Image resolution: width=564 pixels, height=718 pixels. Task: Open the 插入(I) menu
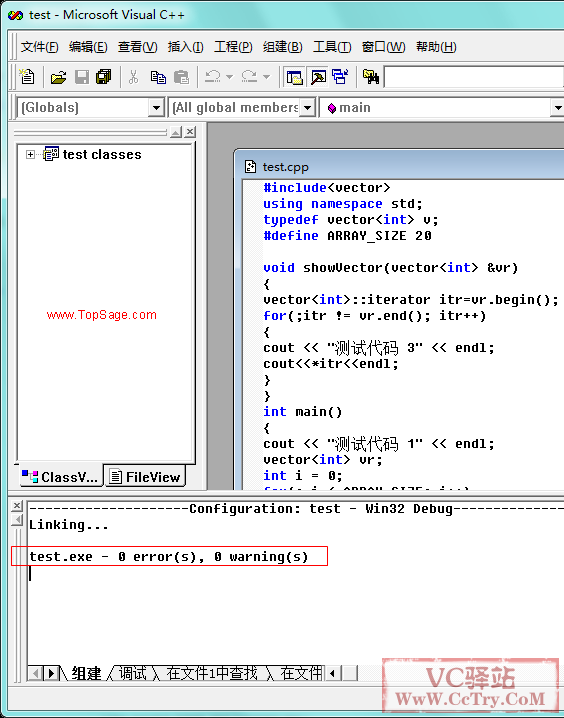pos(185,47)
